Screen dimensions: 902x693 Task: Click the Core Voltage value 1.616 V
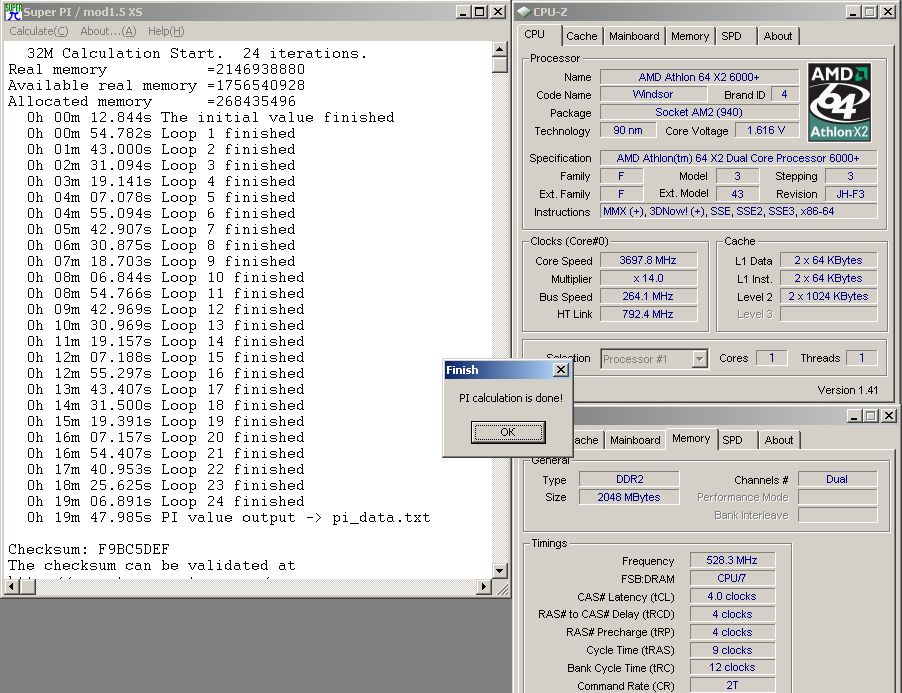(x=766, y=131)
